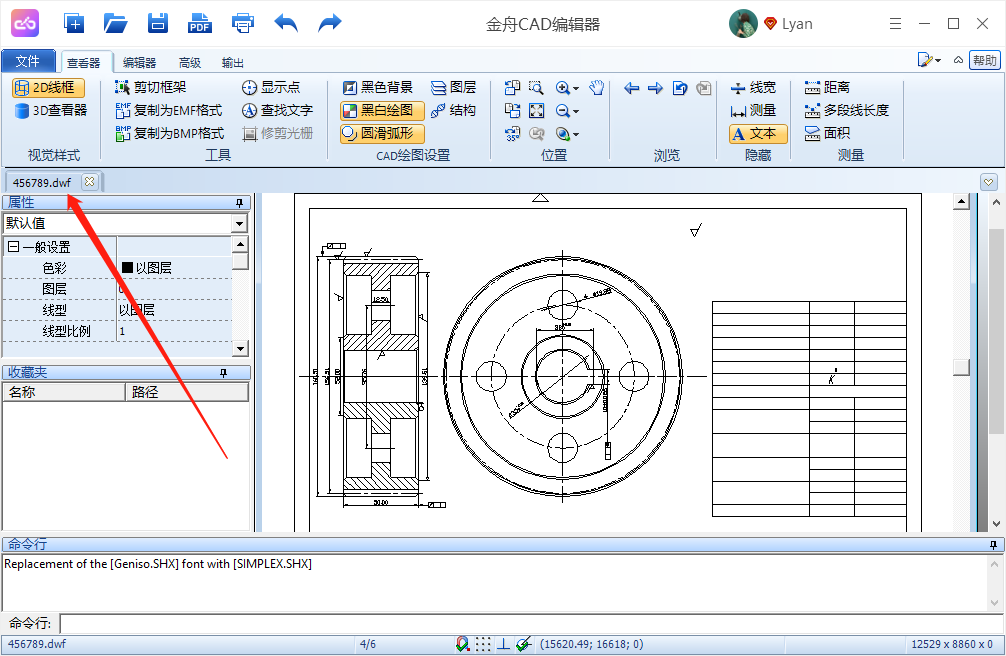Image resolution: width=1006 pixels, height=656 pixels.
Task: Click the 剪切框架 clip frame tool
Action: pos(151,88)
